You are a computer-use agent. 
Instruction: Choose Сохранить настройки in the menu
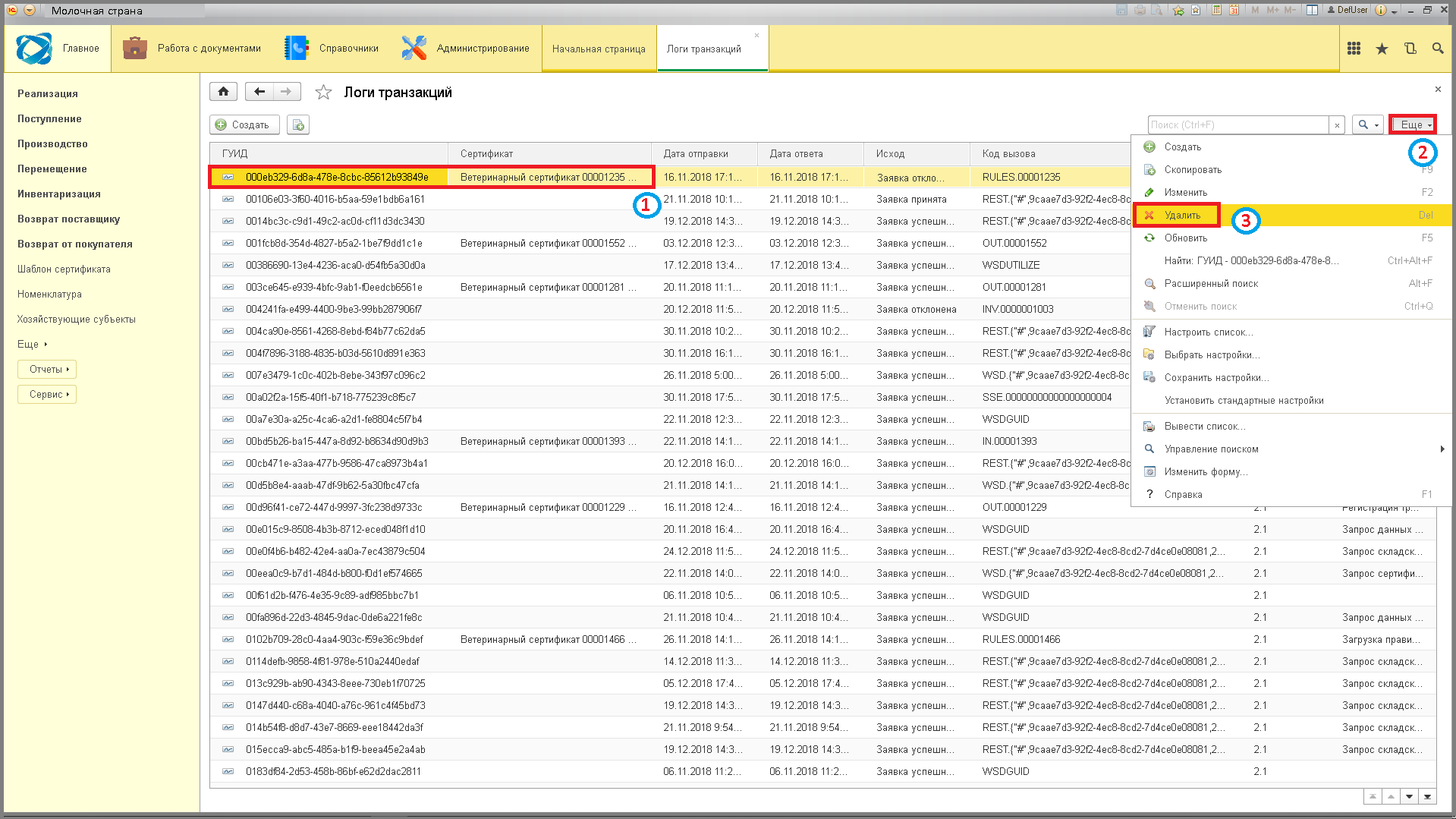(1291, 378)
